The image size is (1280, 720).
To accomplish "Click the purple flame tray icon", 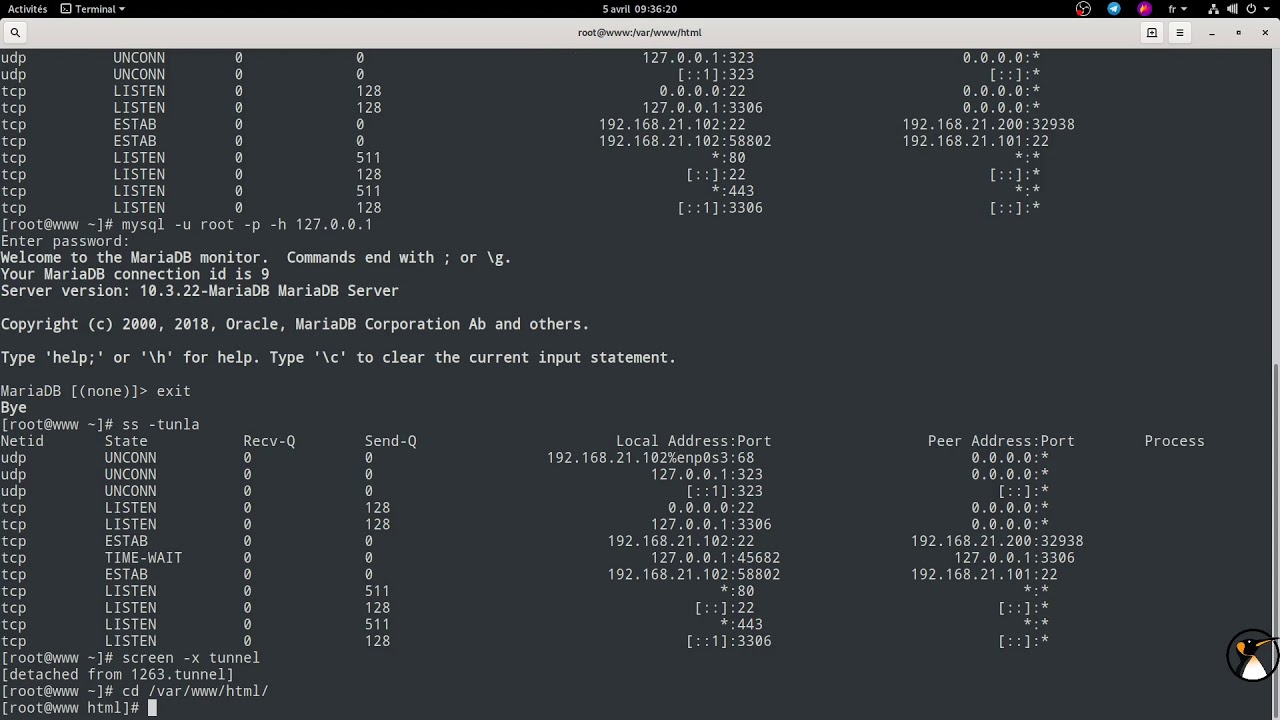I will point(1145,9).
